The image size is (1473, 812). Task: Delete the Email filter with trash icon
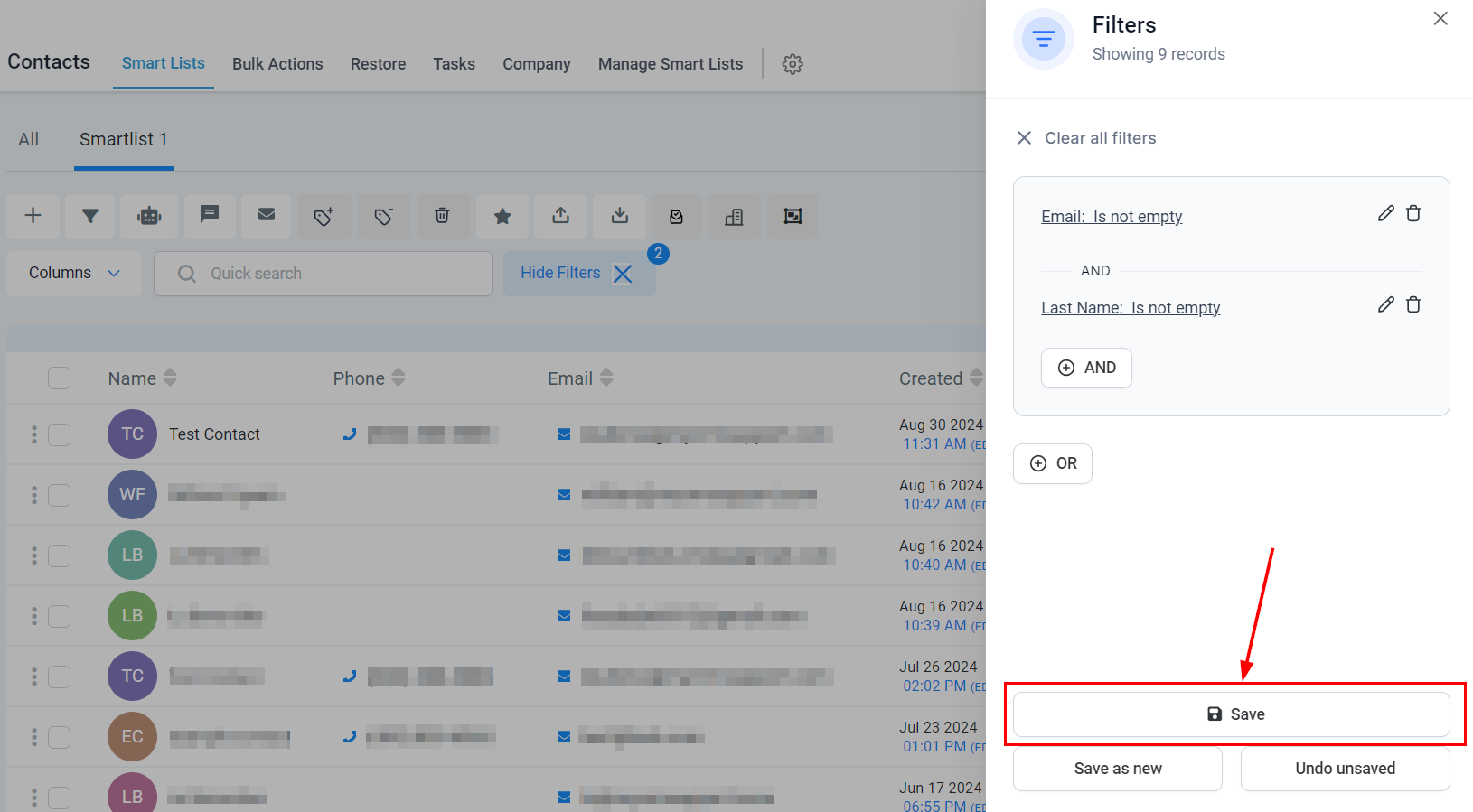[1413, 213]
